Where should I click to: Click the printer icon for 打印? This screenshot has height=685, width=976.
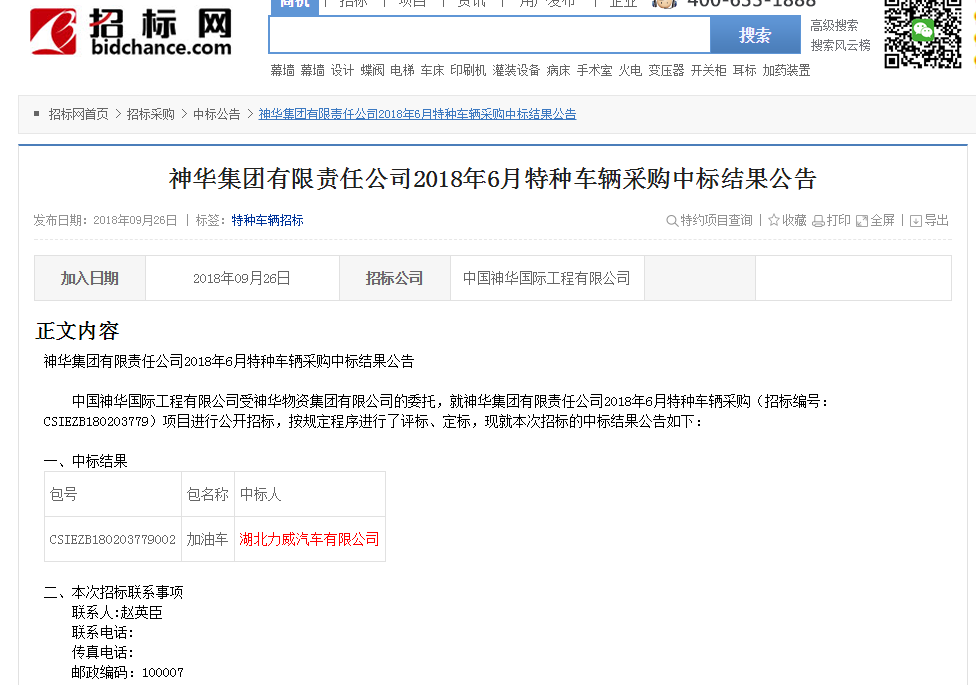pos(819,220)
